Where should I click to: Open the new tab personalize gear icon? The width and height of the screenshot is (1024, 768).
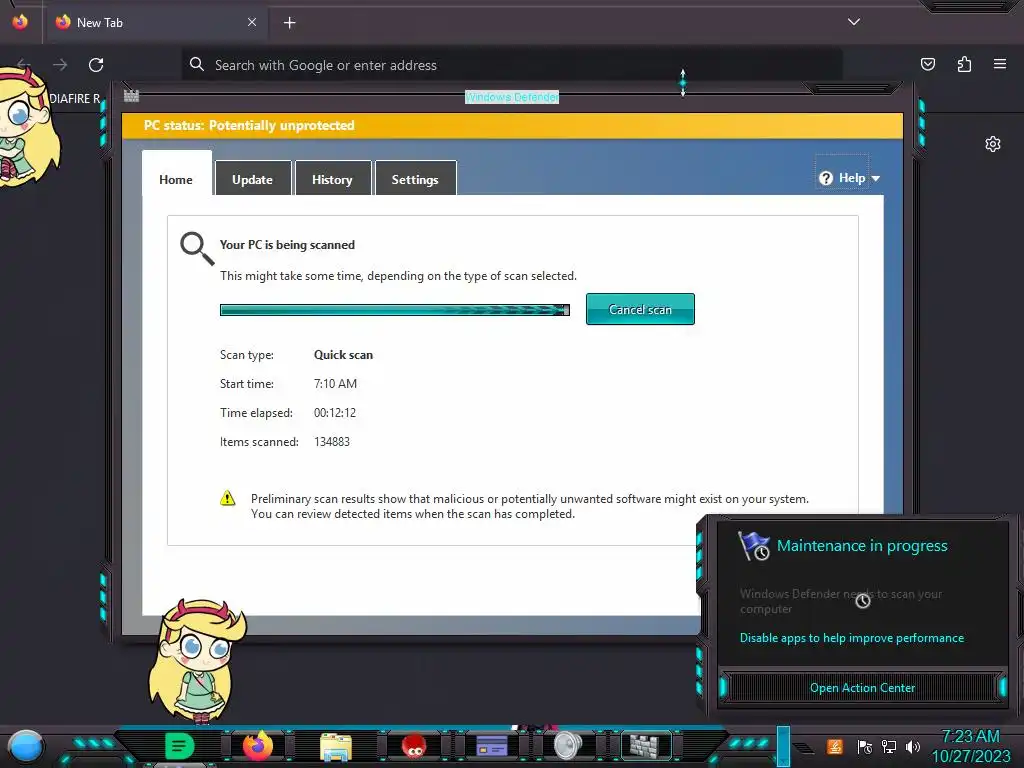[x=993, y=144]
